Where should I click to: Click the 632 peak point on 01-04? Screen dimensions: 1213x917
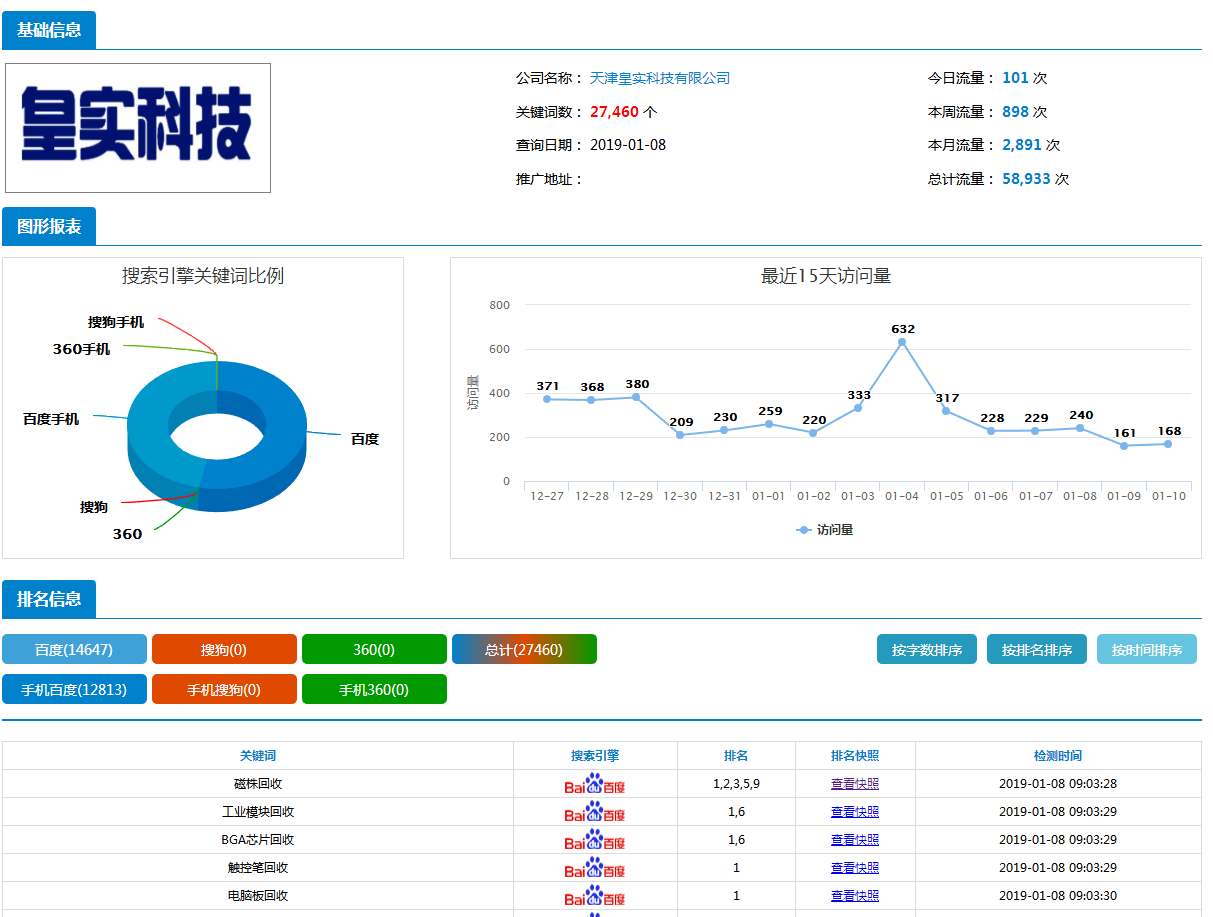[x=902, y=342]
